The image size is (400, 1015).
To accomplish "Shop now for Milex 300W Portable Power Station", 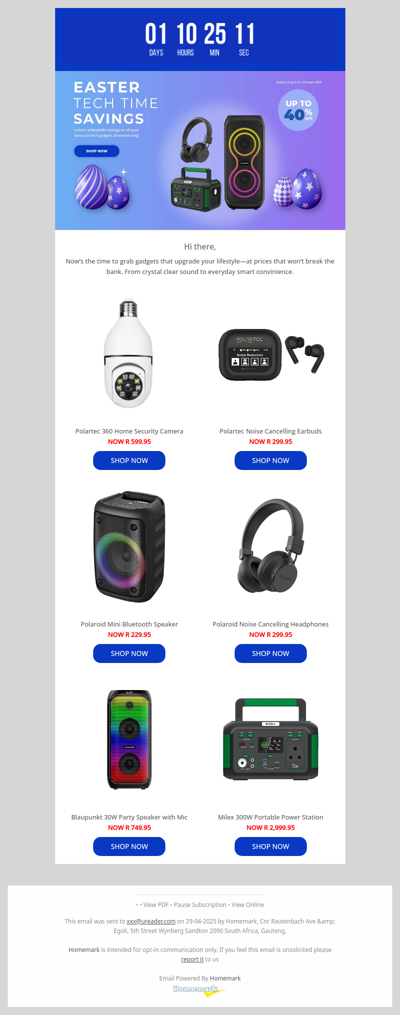I will (x=271, y=846).
